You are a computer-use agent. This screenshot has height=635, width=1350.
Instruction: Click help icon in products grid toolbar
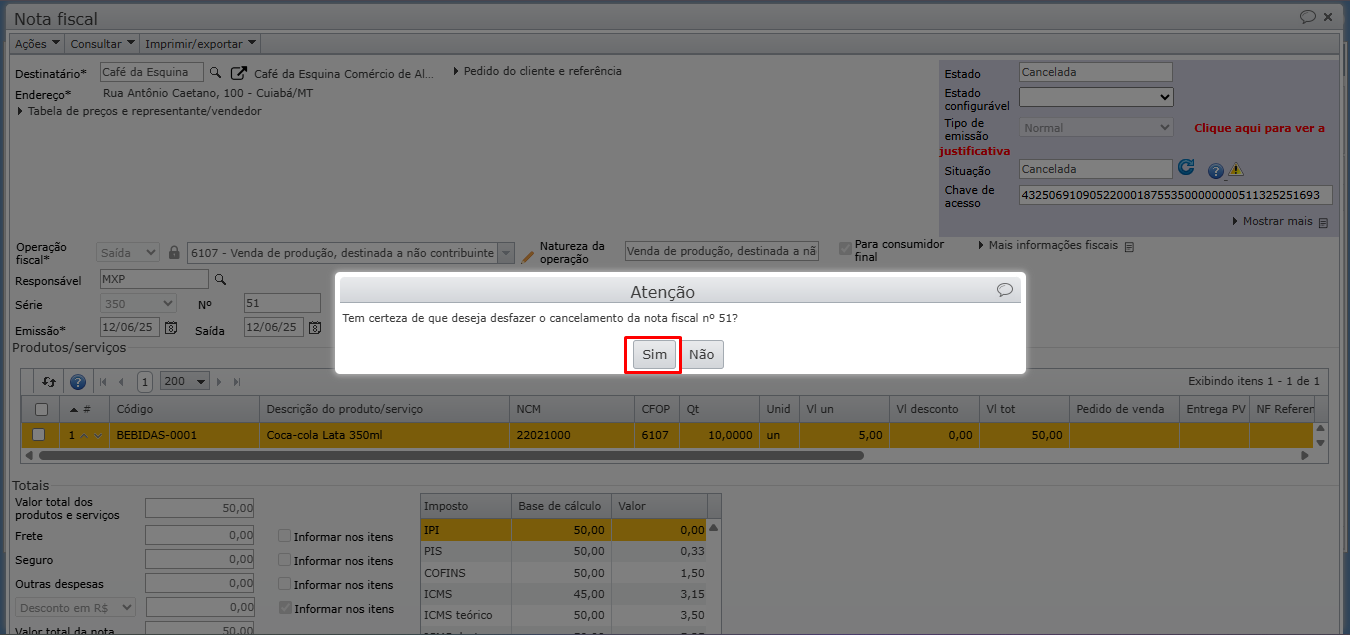(77, 381)
